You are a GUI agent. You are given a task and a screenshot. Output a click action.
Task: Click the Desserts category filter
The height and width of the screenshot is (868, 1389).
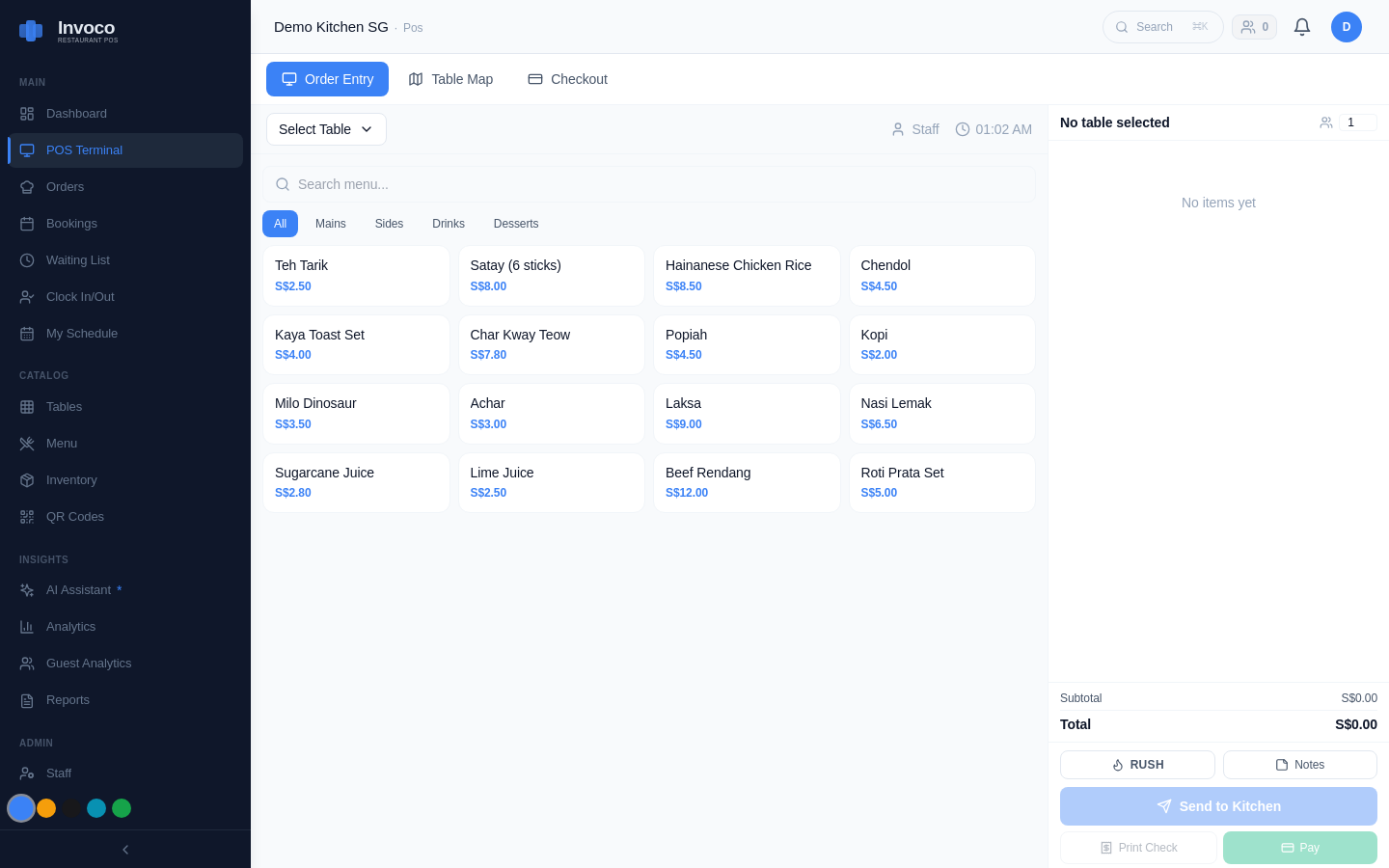516,223
